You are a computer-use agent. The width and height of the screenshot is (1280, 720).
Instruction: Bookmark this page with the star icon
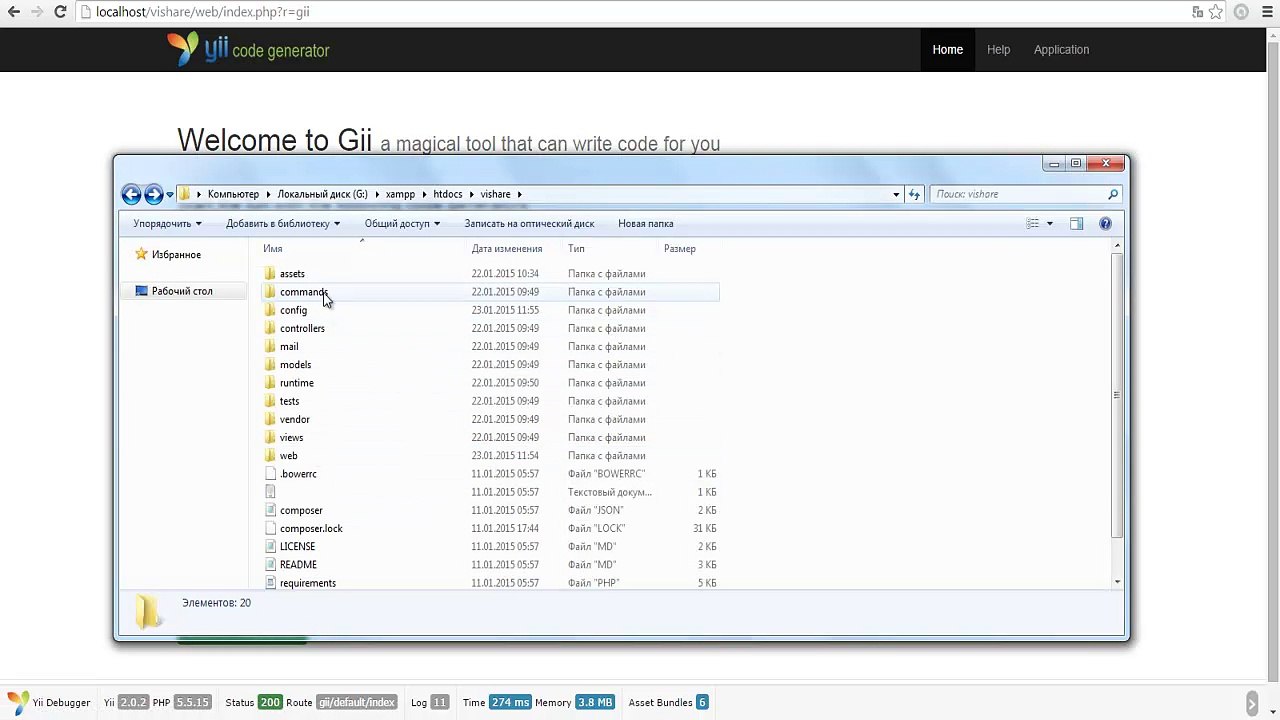(1216, 12)
